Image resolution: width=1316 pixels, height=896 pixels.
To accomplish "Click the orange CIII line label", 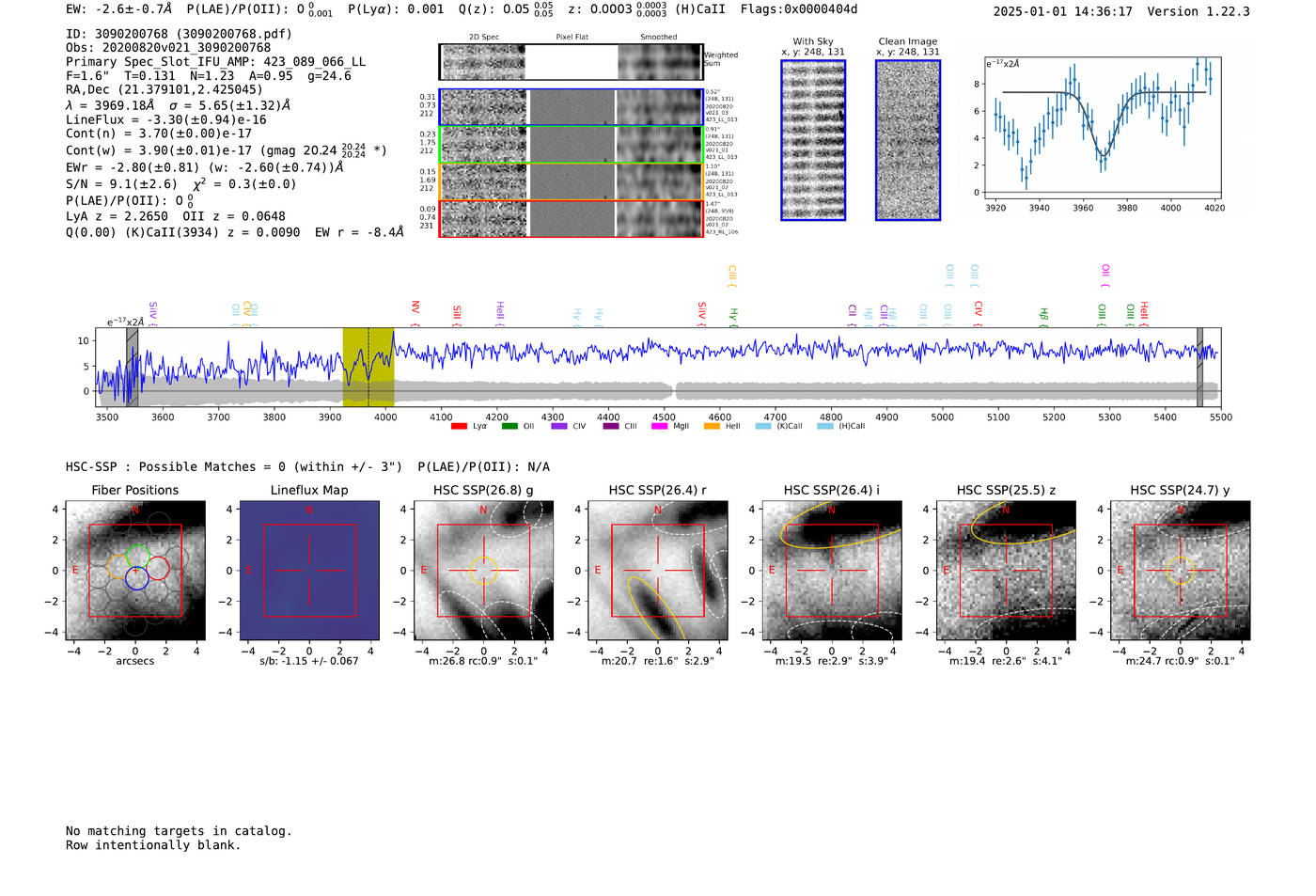I will point(732,275).
